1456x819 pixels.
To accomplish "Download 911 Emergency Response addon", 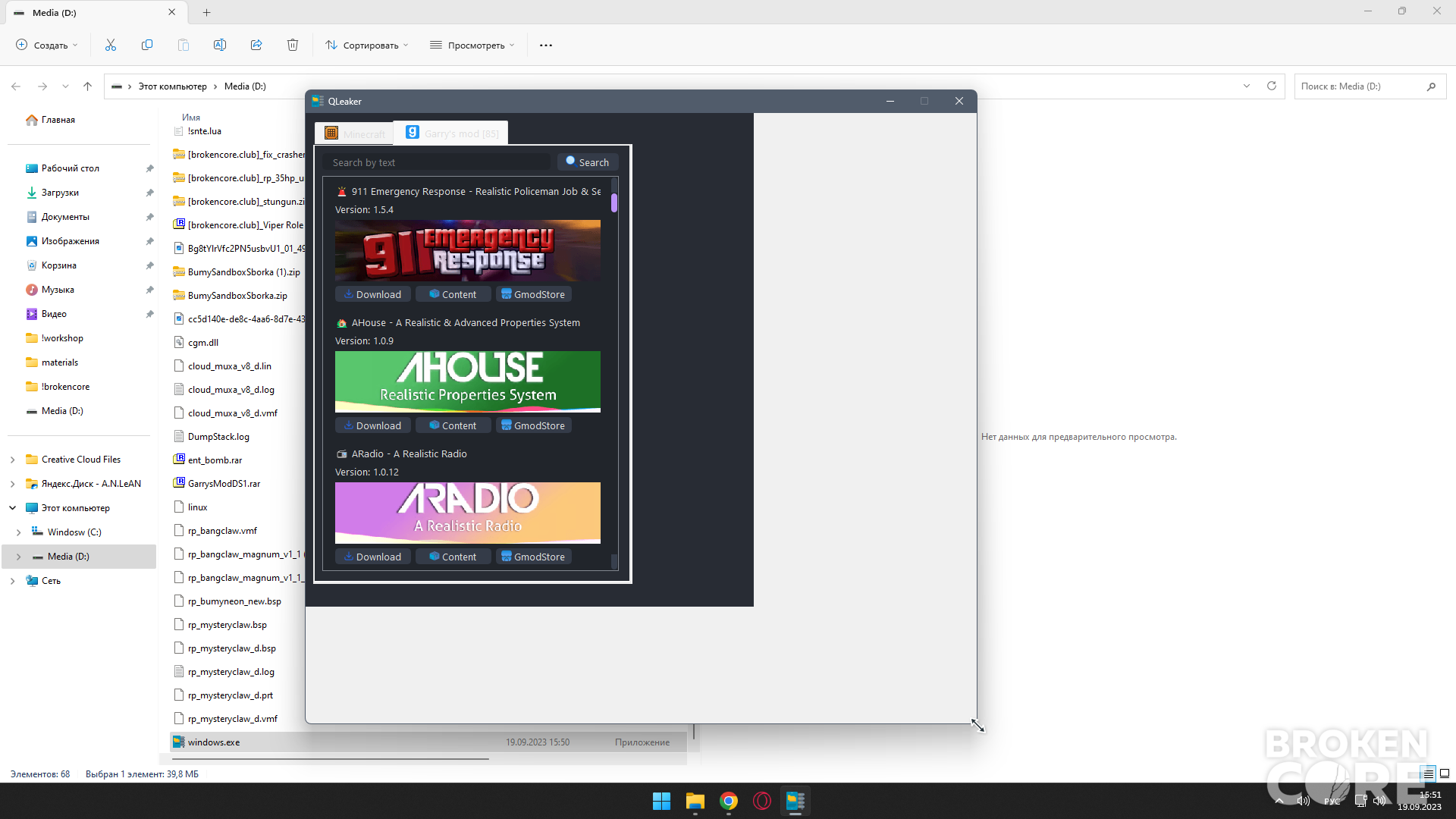I will coord(373,294).
